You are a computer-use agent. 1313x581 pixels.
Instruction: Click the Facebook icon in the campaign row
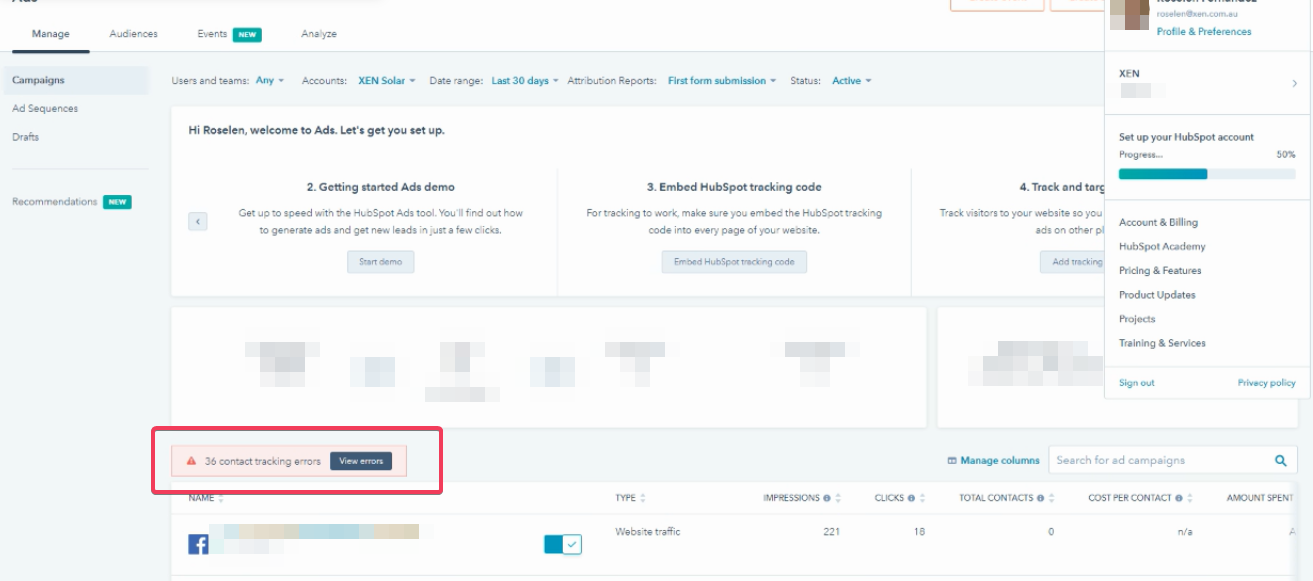[198, 544]
